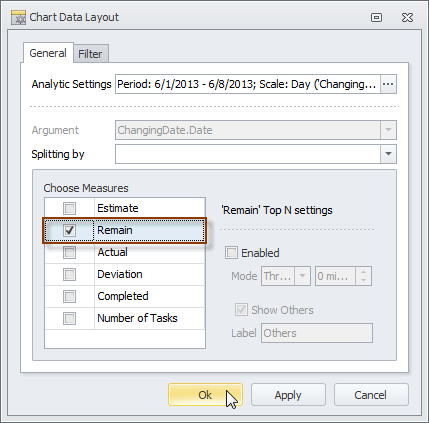Screen dimensions: 429x423
Task: Uncheck the Remain measure checkbox
Action: [69, 230]
